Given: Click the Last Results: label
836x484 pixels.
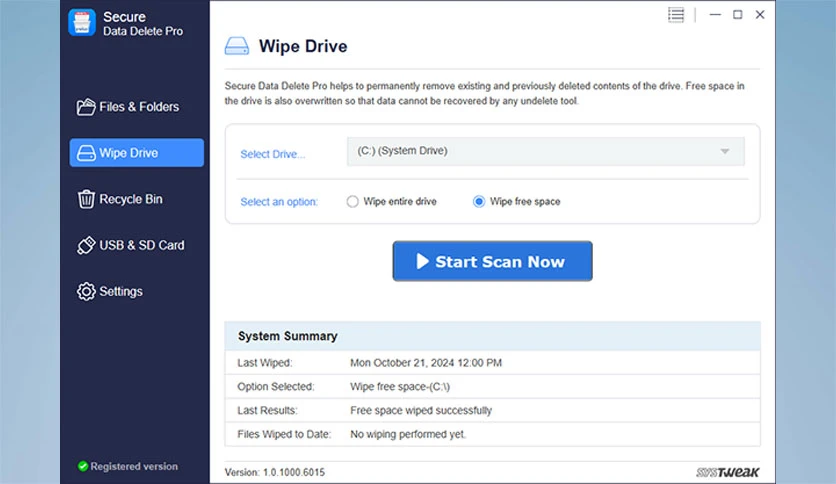Looking at the screenshot, I should point(267,410).
